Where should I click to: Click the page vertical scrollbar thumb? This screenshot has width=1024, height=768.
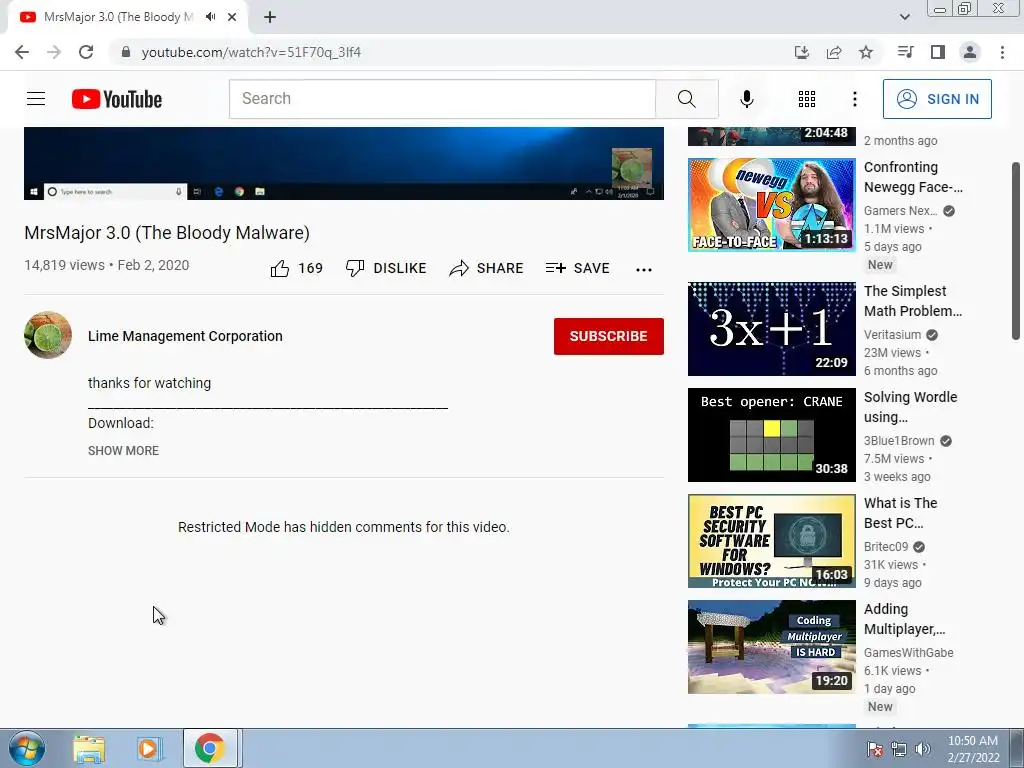pyautogui.click(x=1016, y=251)
